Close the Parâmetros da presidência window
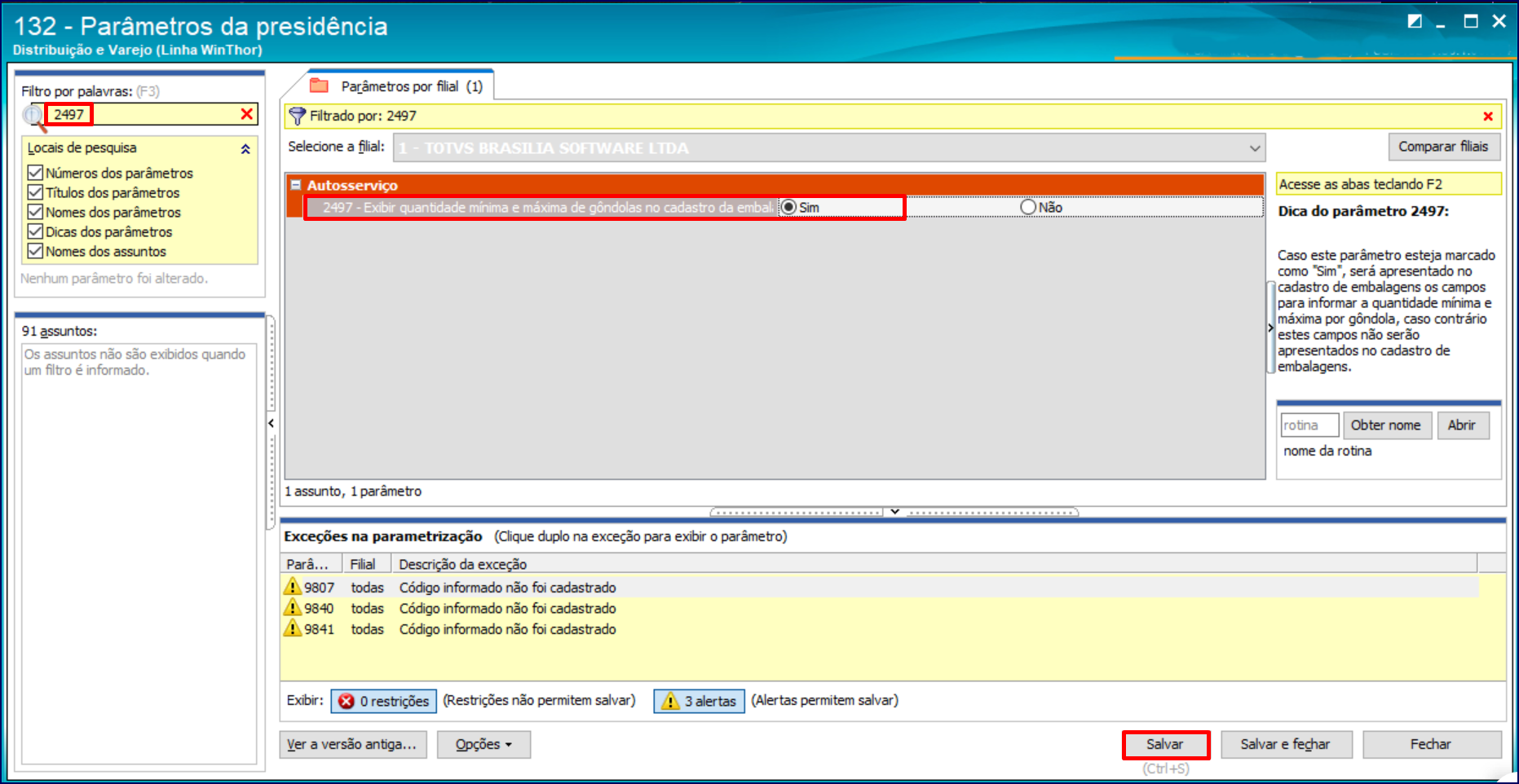1519x784 pixels. (x=1499, y=21)
